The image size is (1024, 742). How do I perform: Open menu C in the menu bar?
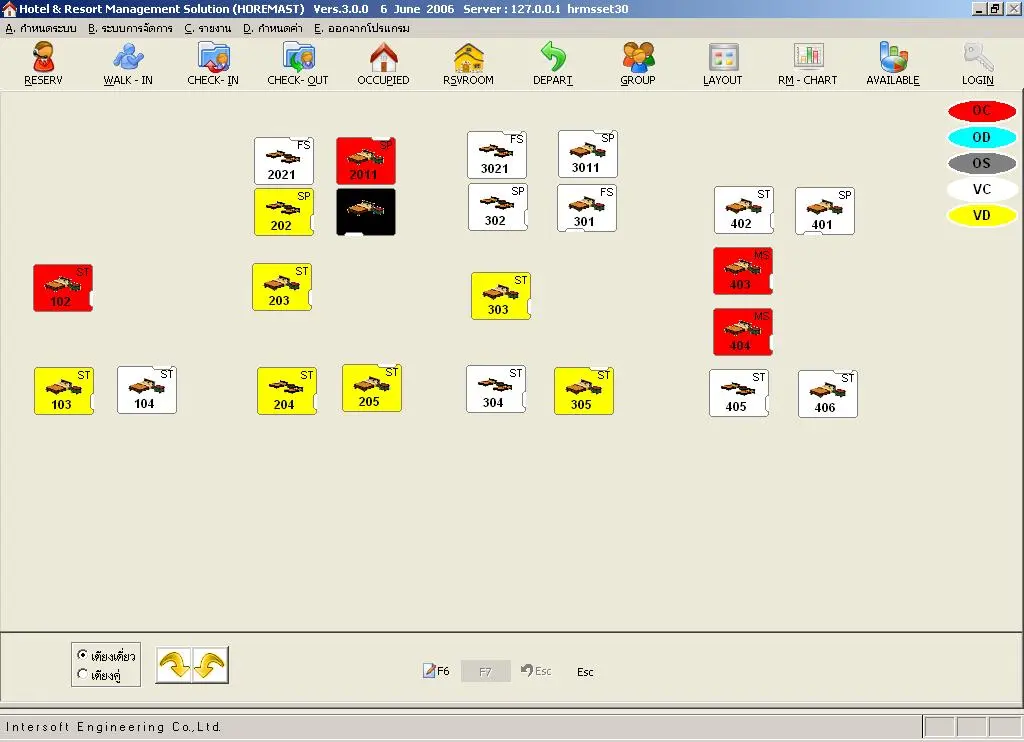(208, 28)
